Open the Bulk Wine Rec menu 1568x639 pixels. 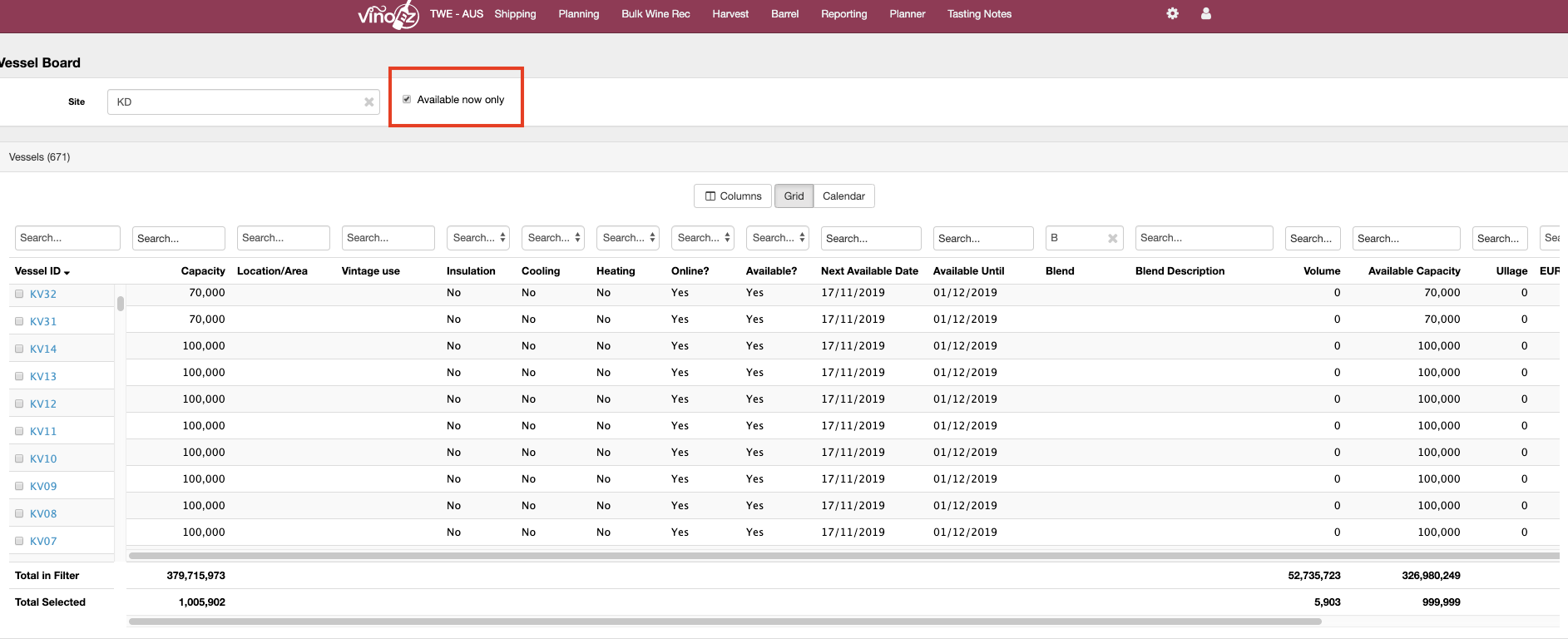pos(655,14)
